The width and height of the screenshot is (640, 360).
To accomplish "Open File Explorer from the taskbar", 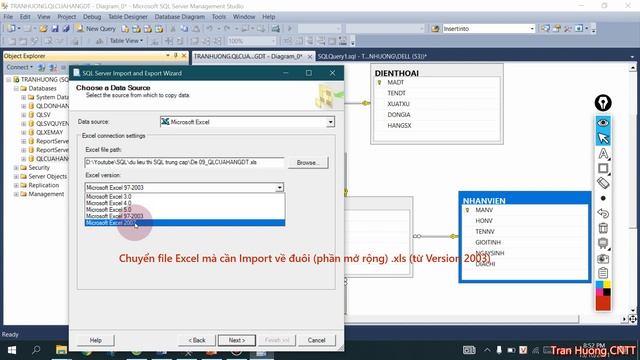I will coord(61,350).
